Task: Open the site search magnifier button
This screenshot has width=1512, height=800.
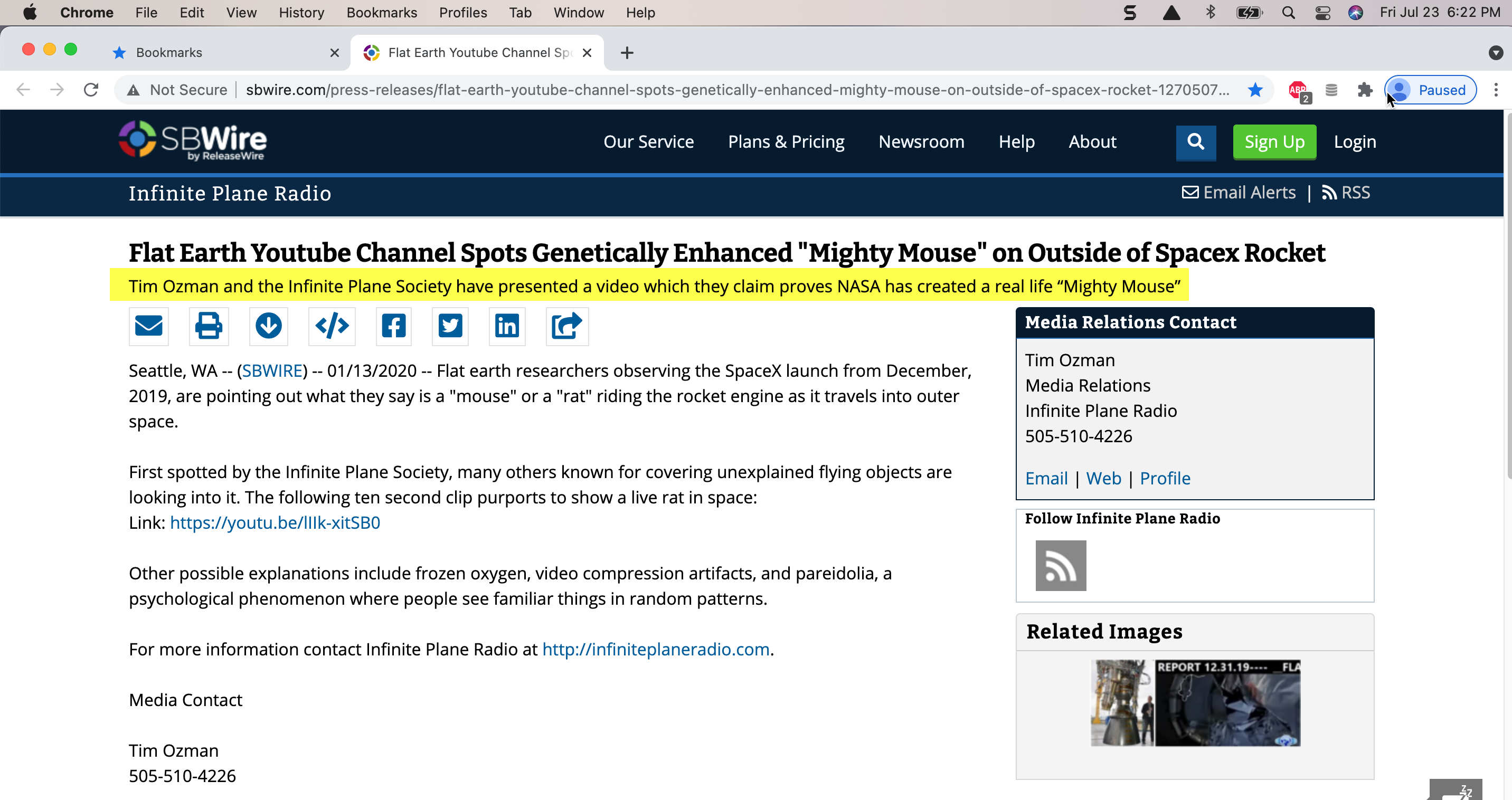Action: point(1196,142)
